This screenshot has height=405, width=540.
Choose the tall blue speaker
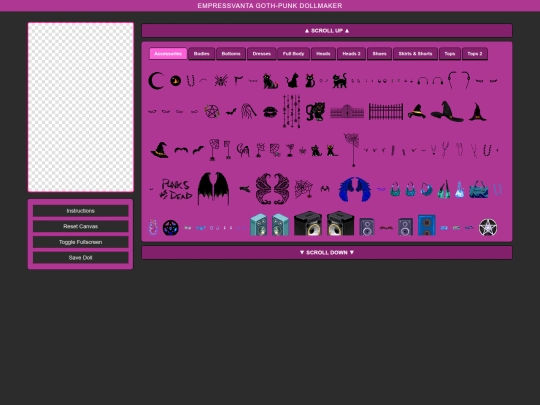[x=427, y=225]
